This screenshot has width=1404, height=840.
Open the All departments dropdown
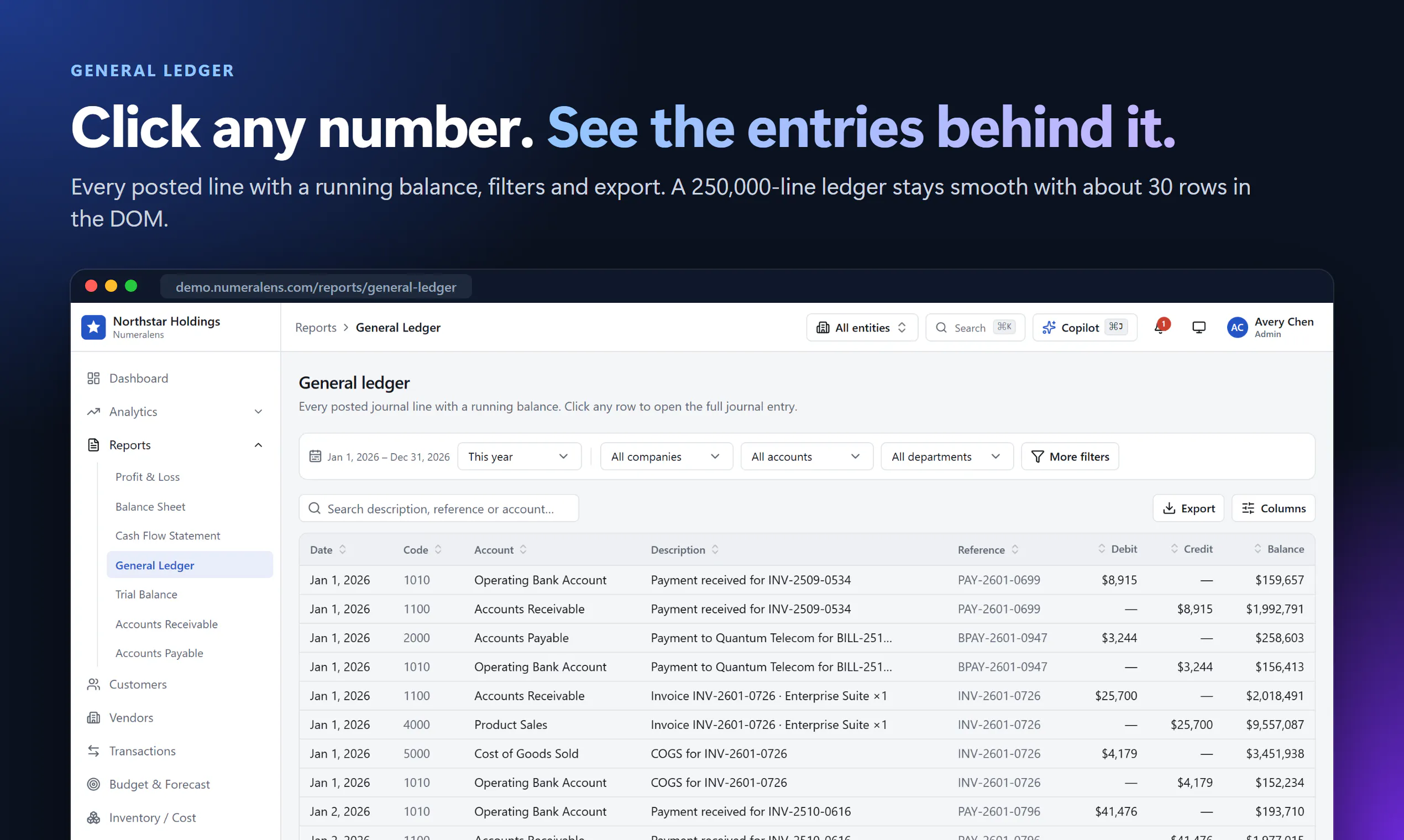pyautogui.click(x=946, y=456)
